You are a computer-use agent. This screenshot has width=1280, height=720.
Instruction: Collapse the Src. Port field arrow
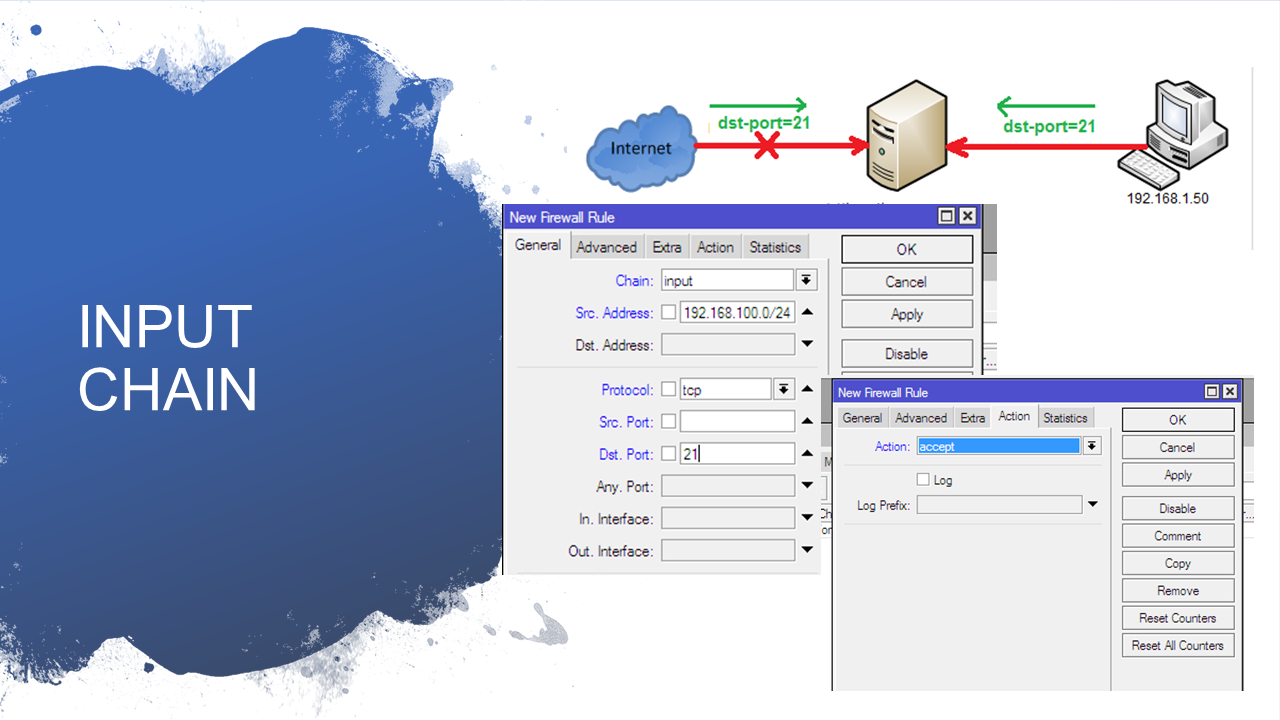coord(808,422)
